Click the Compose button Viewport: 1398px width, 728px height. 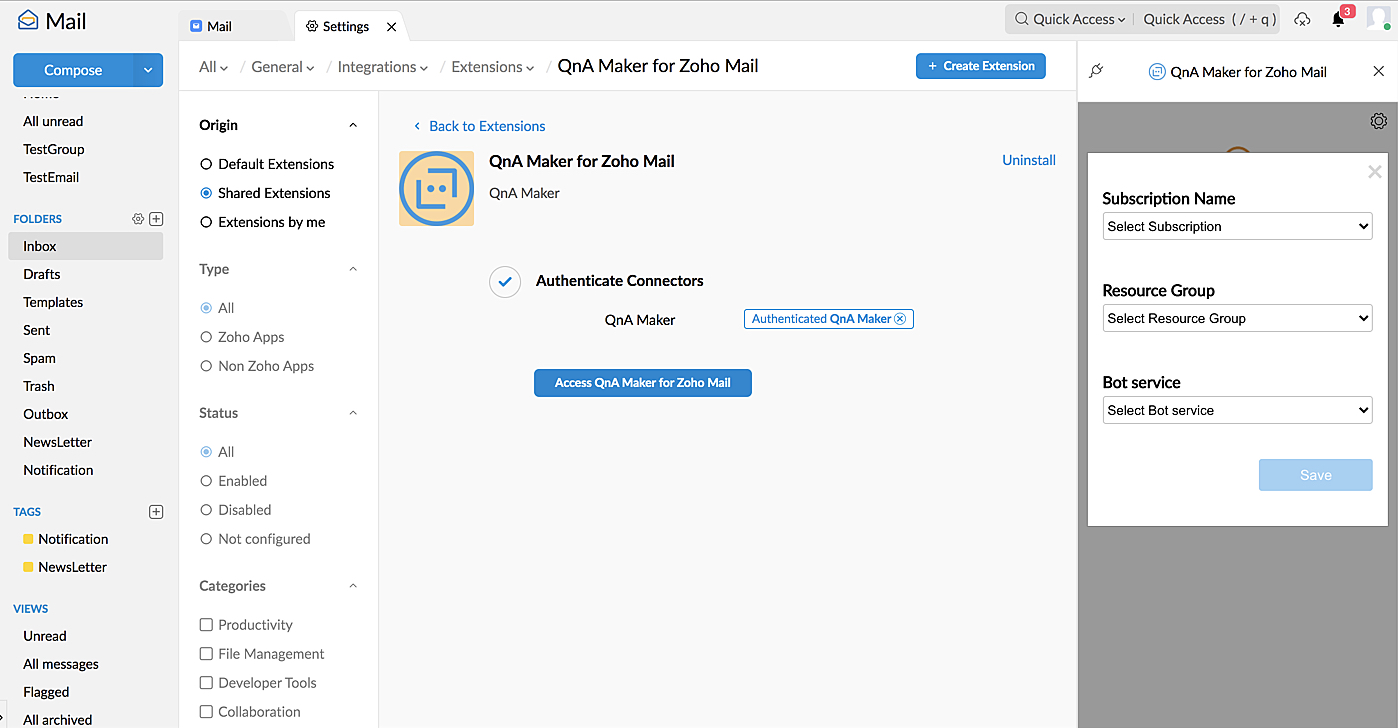point(73,70)
